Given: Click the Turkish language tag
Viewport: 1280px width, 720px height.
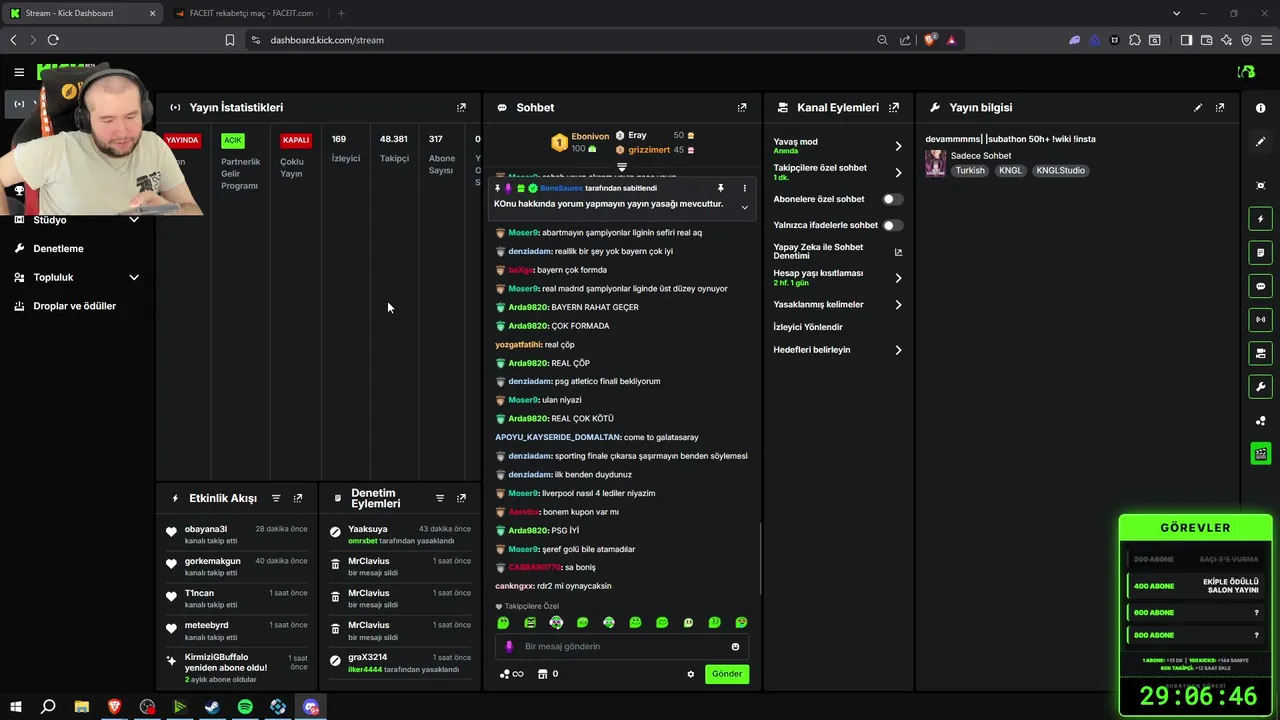Looking at the screenshot, I should coord(970,170).
